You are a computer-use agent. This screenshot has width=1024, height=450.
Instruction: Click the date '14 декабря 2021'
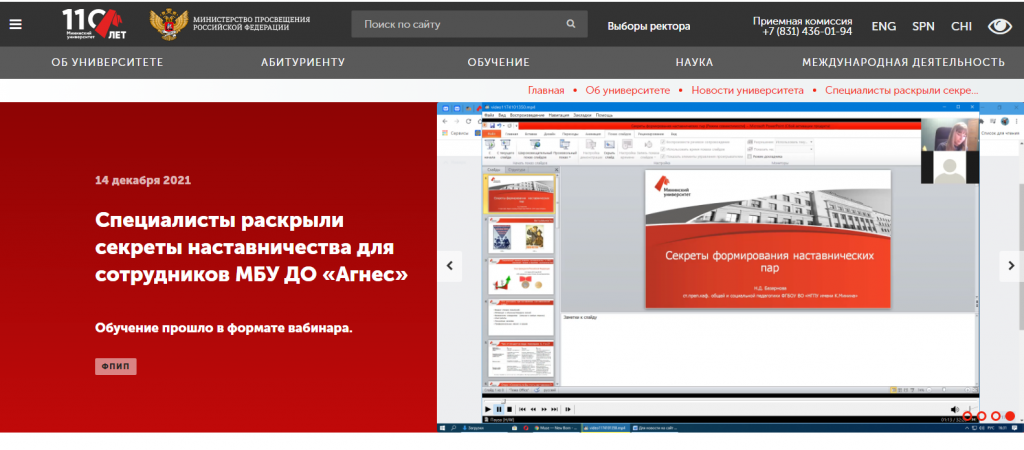[143, 180]
